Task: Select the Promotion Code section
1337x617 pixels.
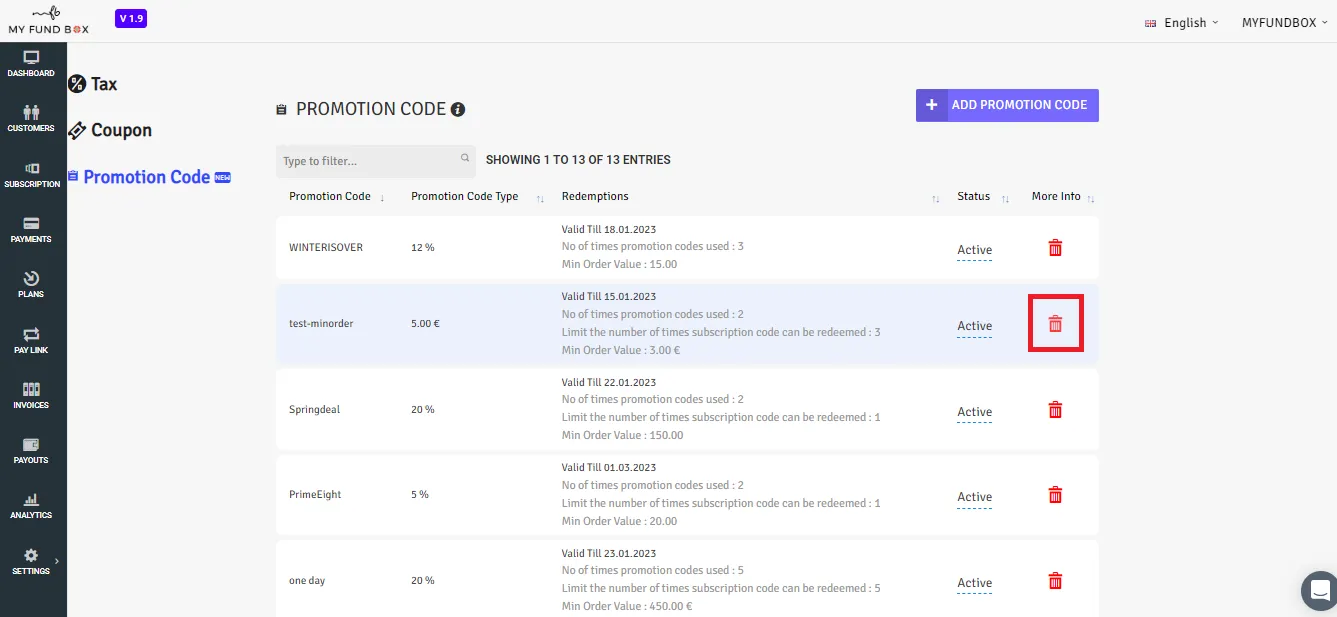Action: (149, 177)
